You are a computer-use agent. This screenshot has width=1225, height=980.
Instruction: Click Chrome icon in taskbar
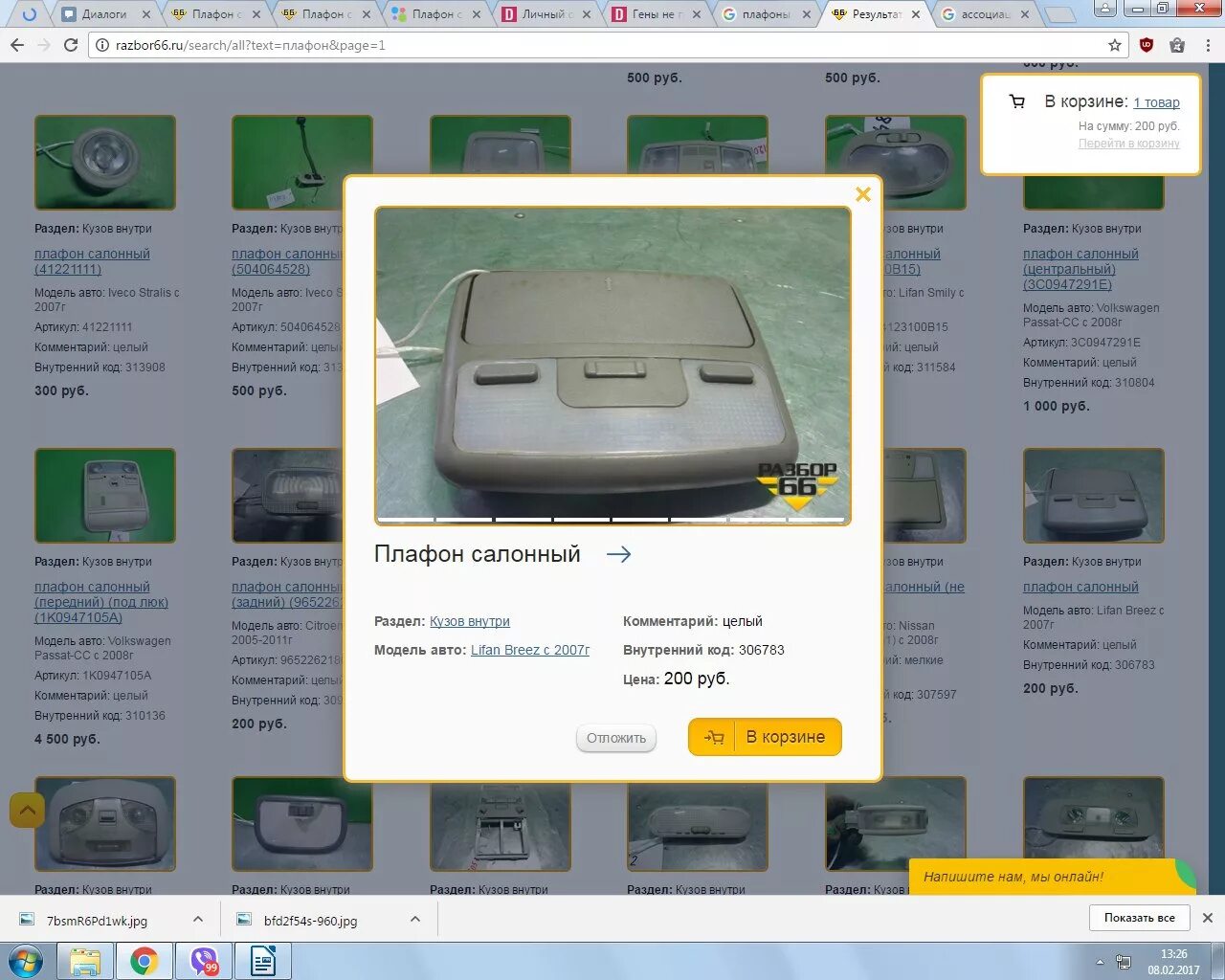tap(145, 961)
